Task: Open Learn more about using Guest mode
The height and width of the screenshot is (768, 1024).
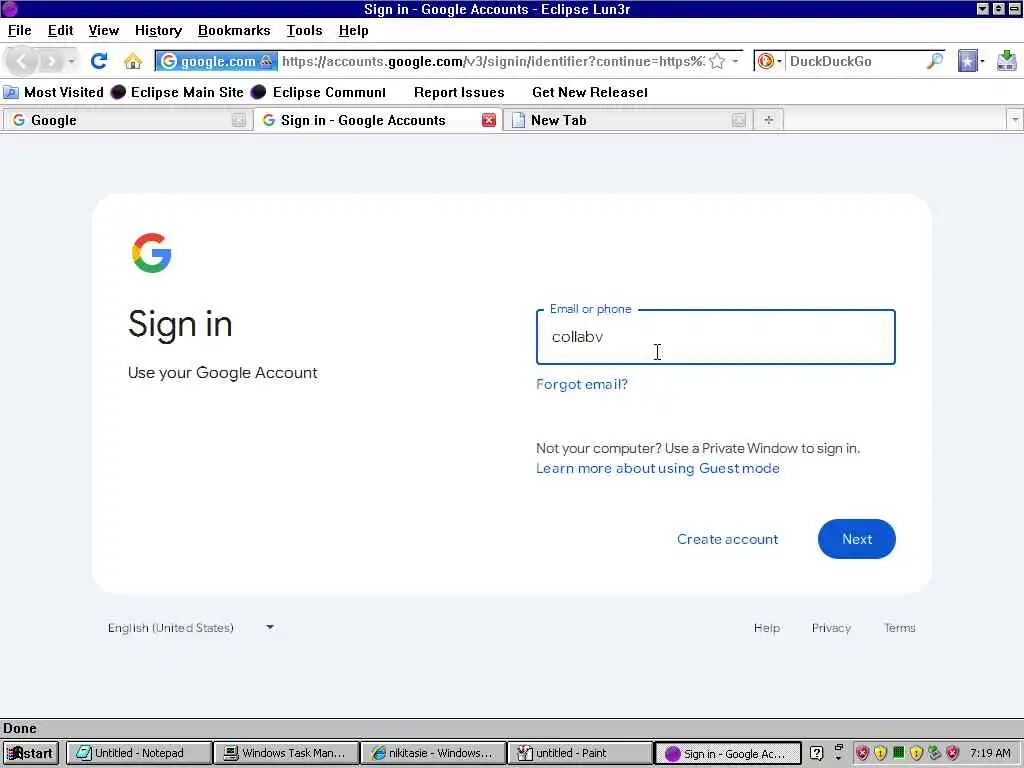Action: pos(658,468)
